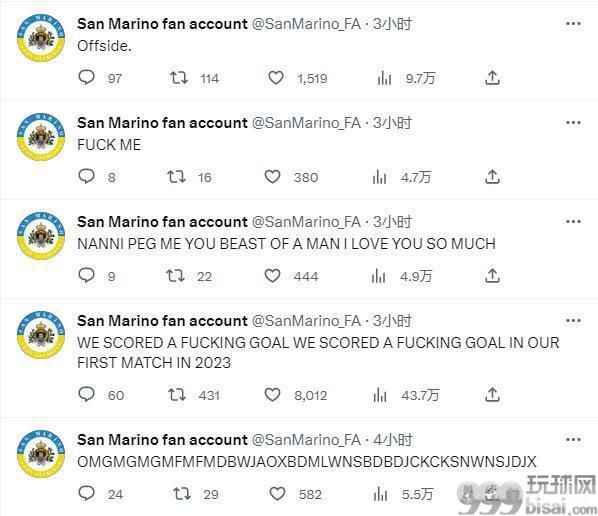View analytics showing 43.7万 views
The image size is (598, 516).
tap(380, 395)
